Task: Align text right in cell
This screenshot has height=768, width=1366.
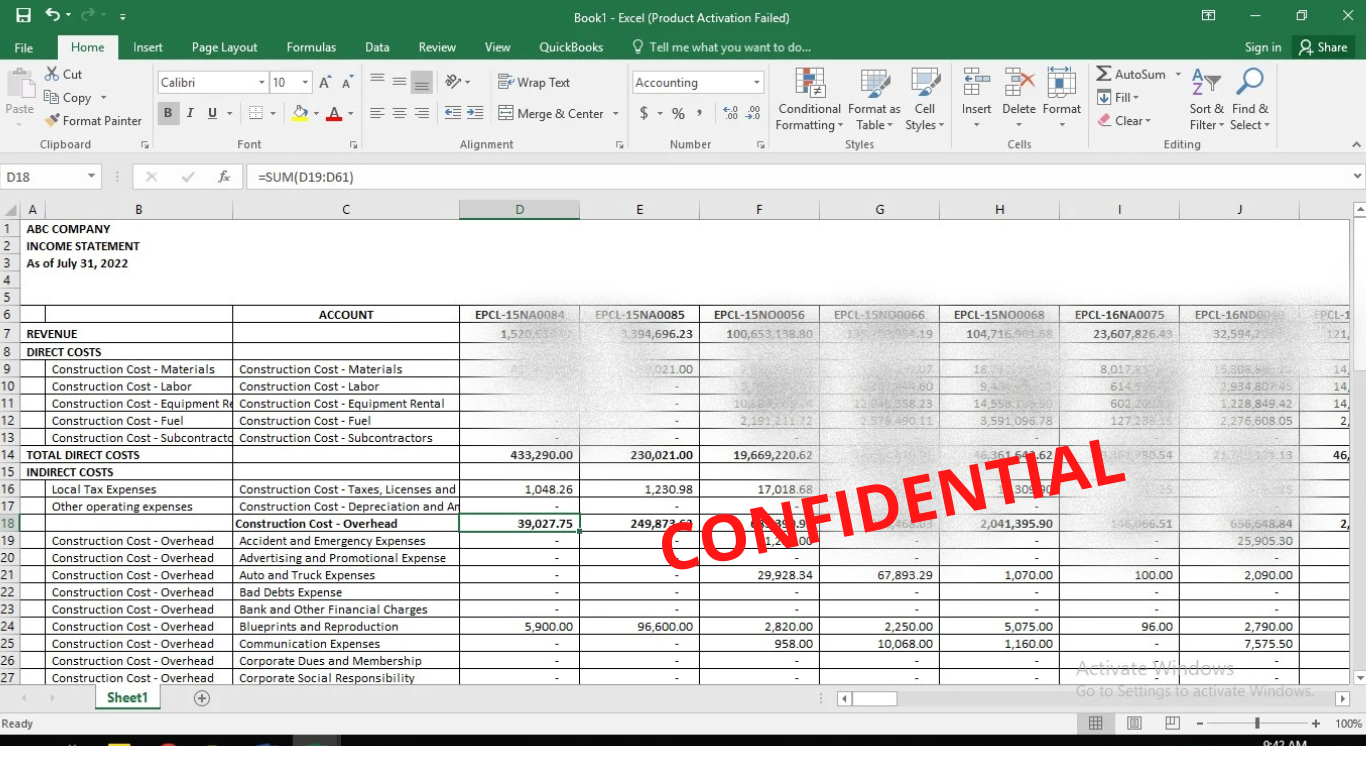Action: [x=421, y=113]
